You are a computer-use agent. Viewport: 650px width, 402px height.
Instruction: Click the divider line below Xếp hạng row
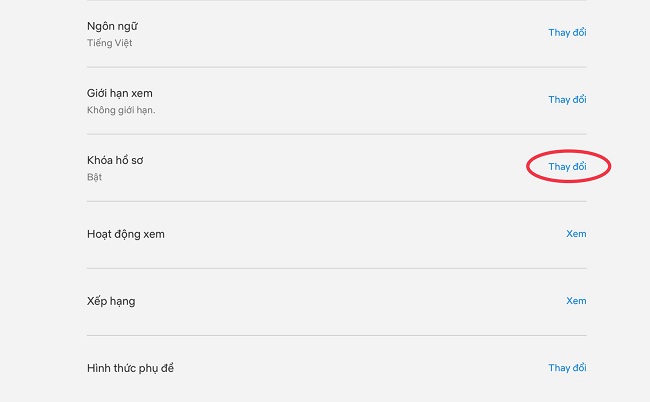click(336, 335)
